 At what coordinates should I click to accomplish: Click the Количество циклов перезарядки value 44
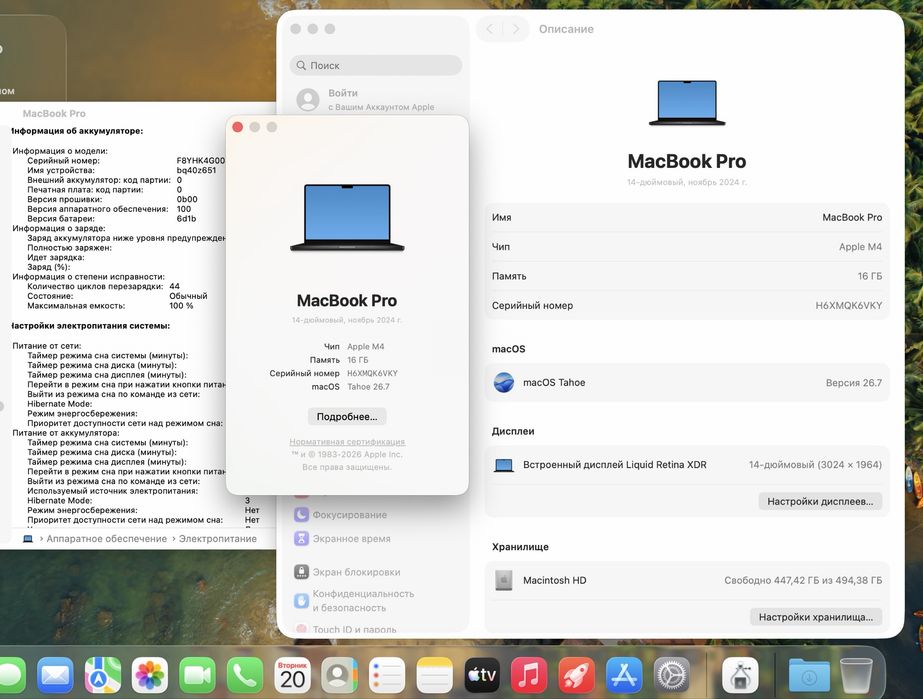click(x=174, y=286)
